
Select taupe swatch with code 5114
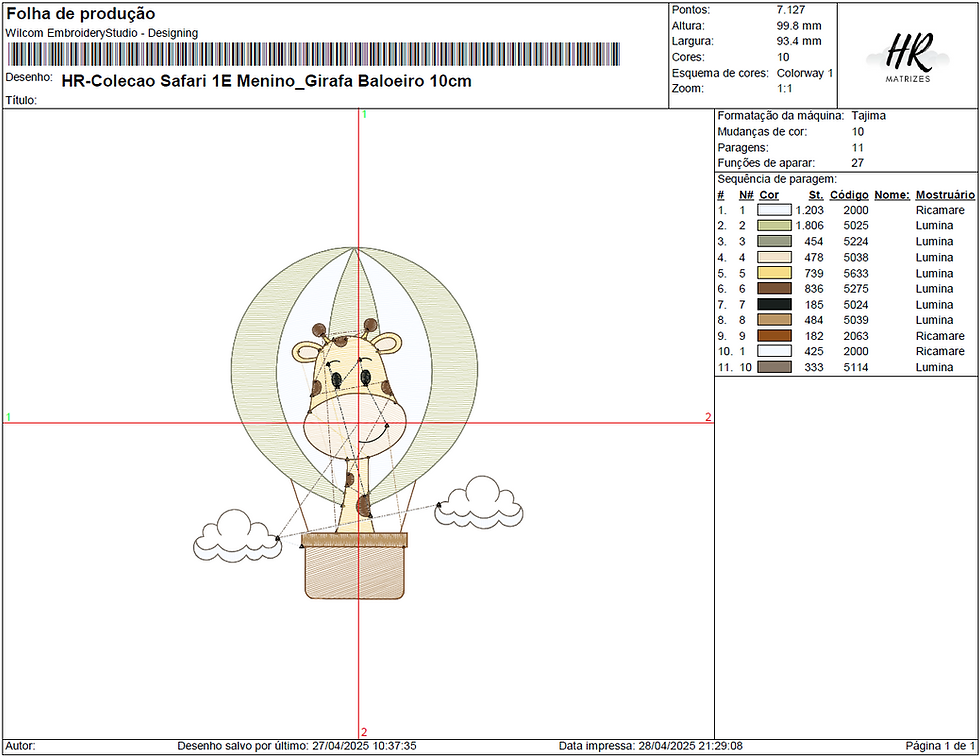(x=774, y=367)
